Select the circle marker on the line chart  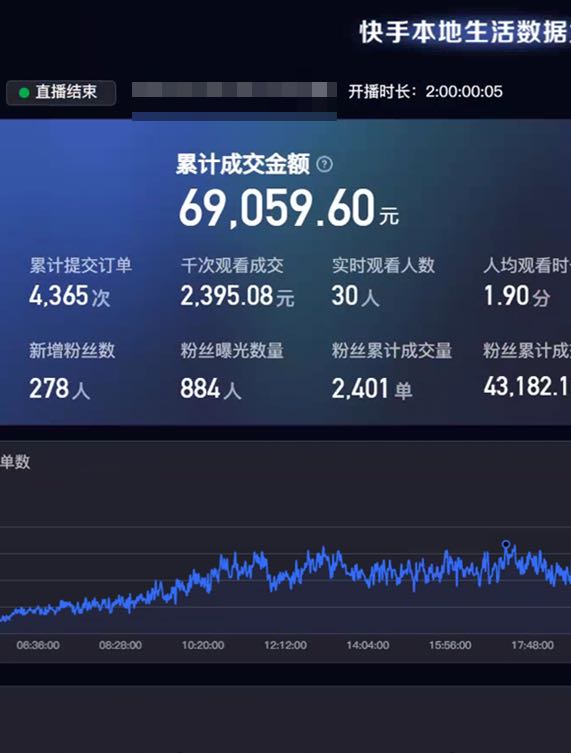click(x=506, y=544)
